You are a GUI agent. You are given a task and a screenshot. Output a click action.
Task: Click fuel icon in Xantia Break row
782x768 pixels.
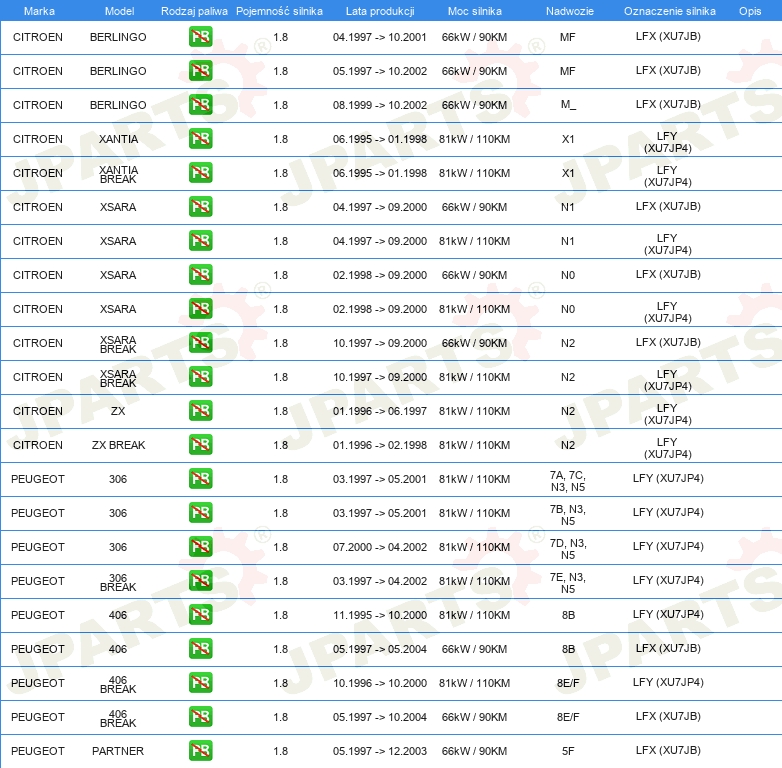[200, 173]
